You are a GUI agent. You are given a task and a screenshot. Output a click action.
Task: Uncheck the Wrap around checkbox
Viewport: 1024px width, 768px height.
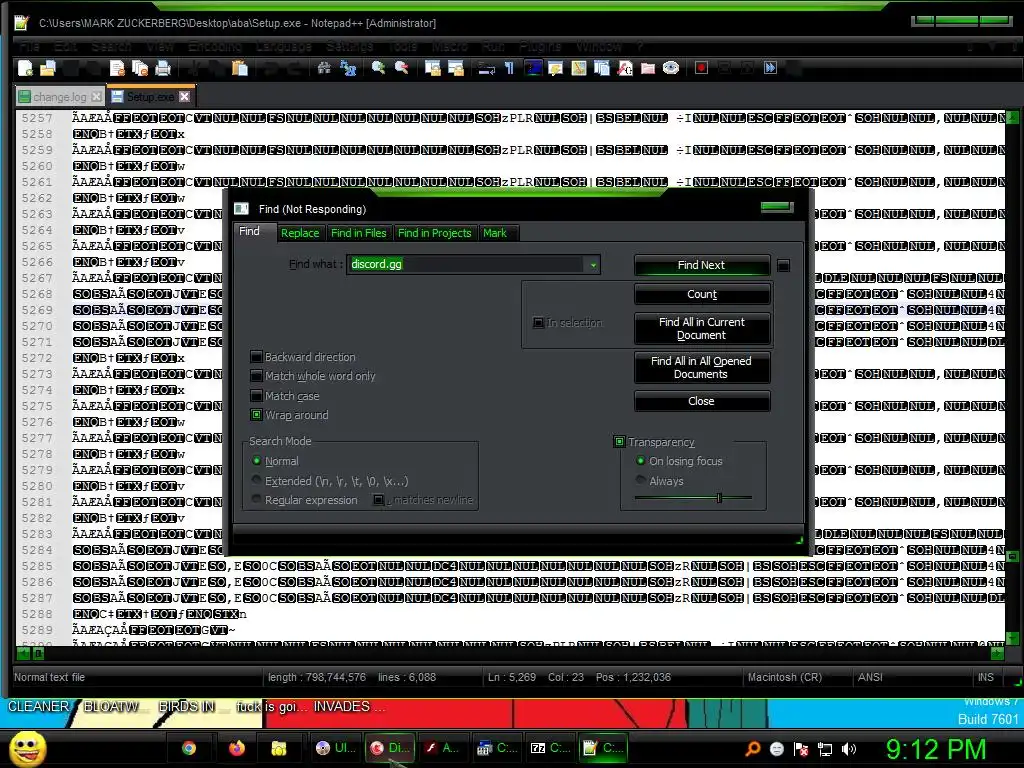257,415
